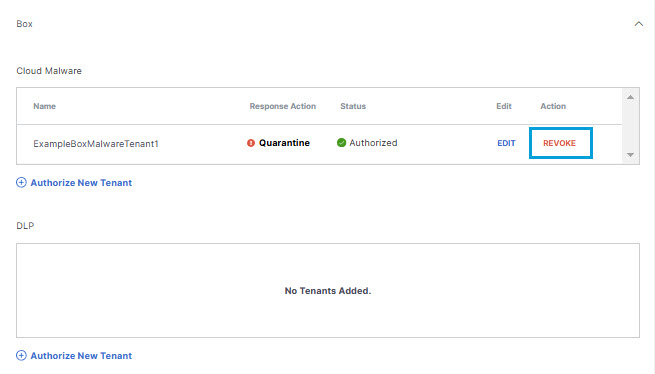This screenshot has height=374, width=655.
Task: Open EDIT for ExampleBoxMalwareTenant1
Action: click(506, 143)
